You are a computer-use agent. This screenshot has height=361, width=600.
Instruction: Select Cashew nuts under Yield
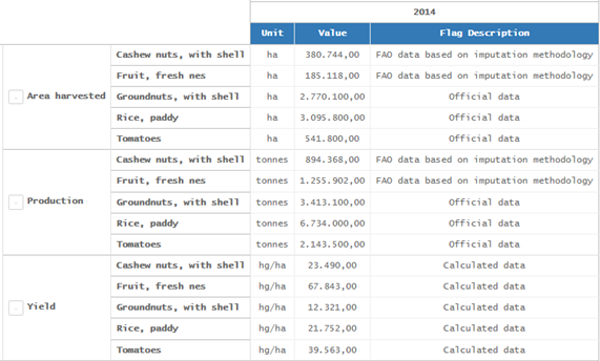click(180, 265)
